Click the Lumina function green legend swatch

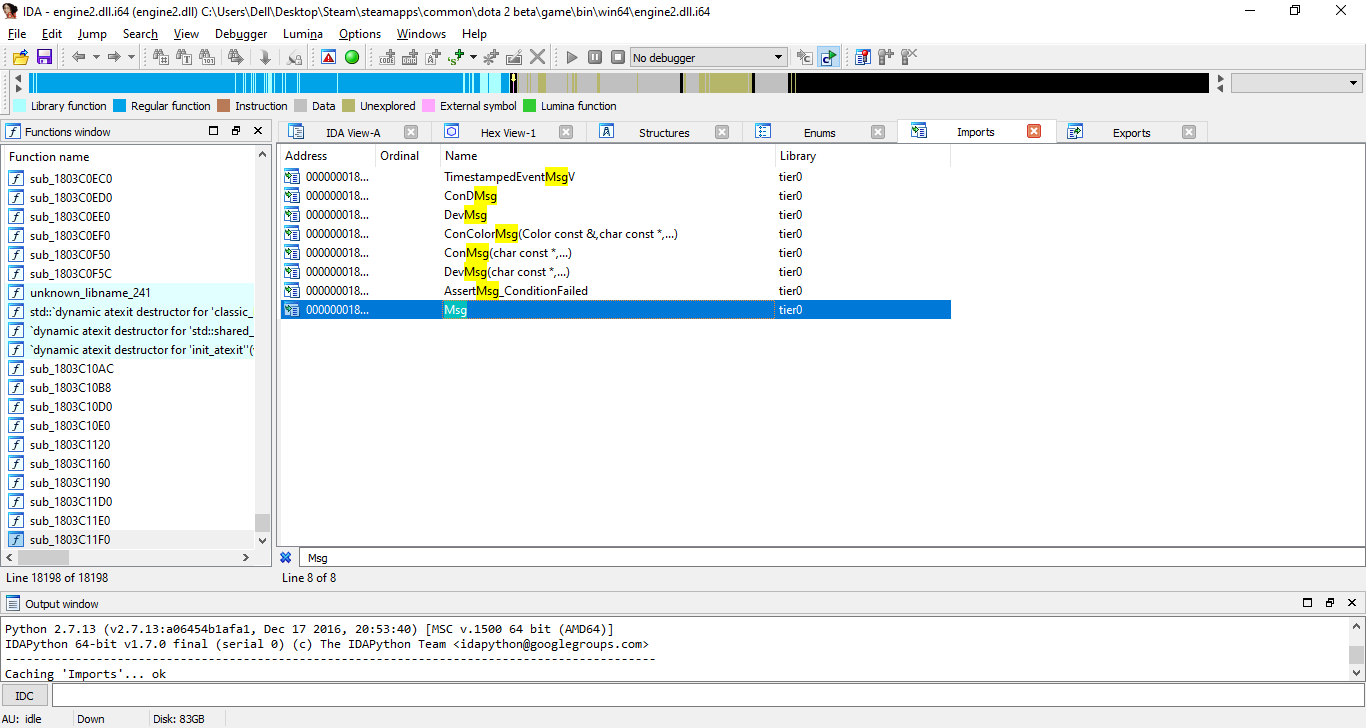click(x=530, y=106)
